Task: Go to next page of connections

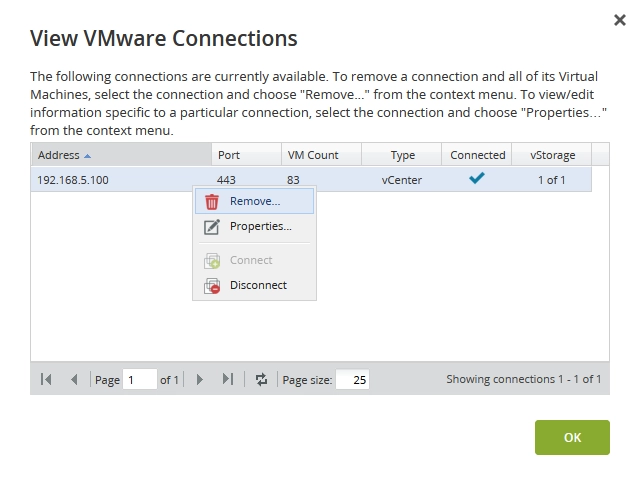Action: point(200,380)
